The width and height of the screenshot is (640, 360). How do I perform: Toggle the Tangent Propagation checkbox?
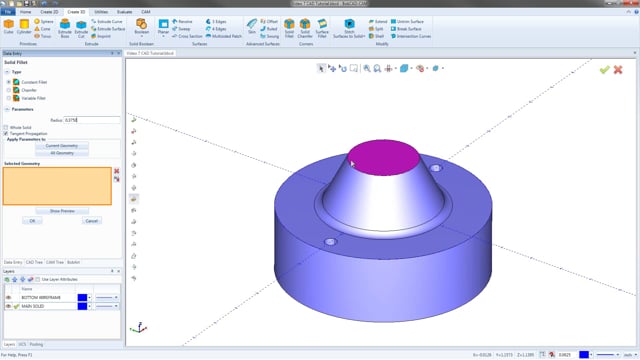pos(6,134)
